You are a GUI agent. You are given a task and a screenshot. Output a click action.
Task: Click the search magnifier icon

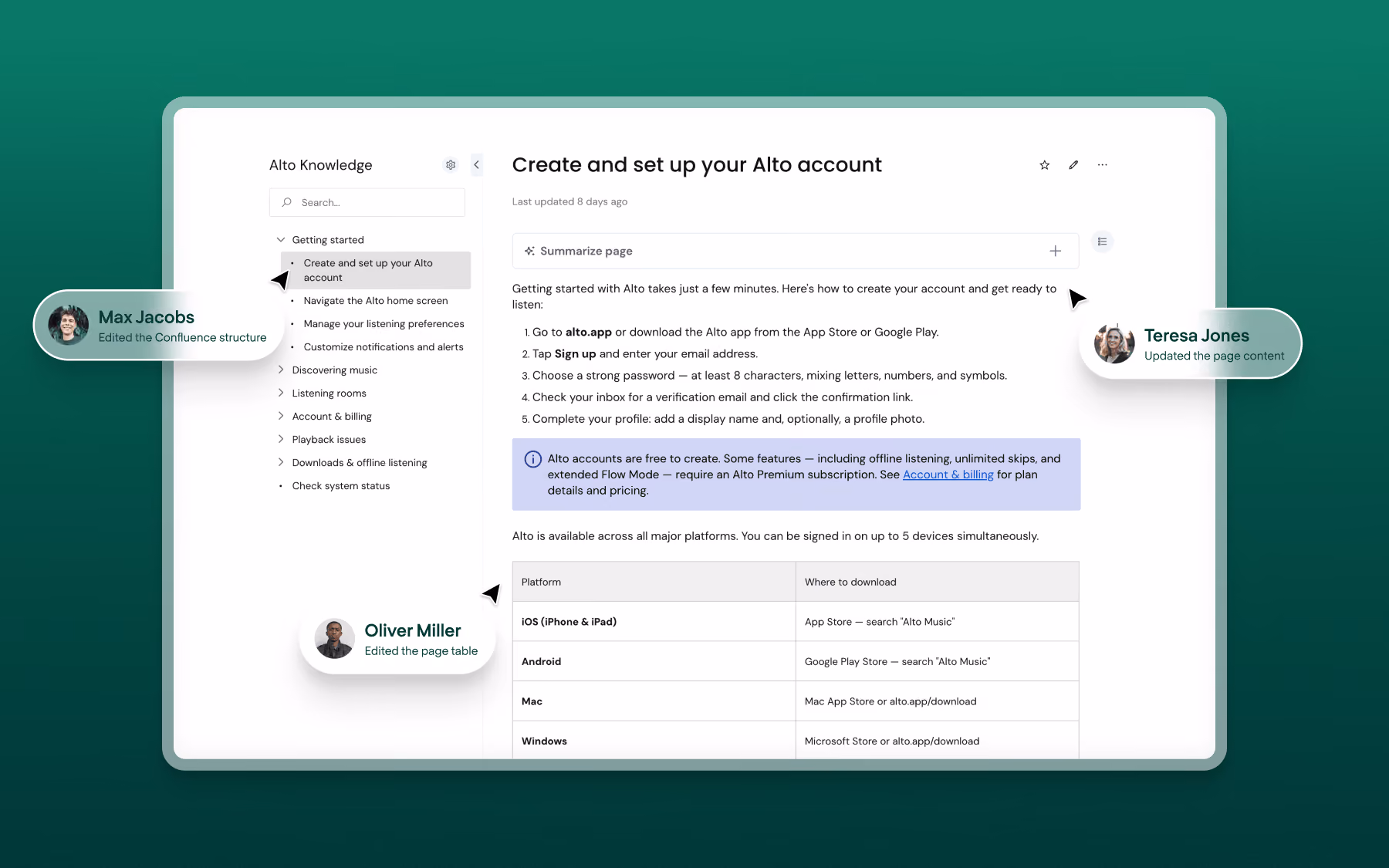(x=287, y=202)
